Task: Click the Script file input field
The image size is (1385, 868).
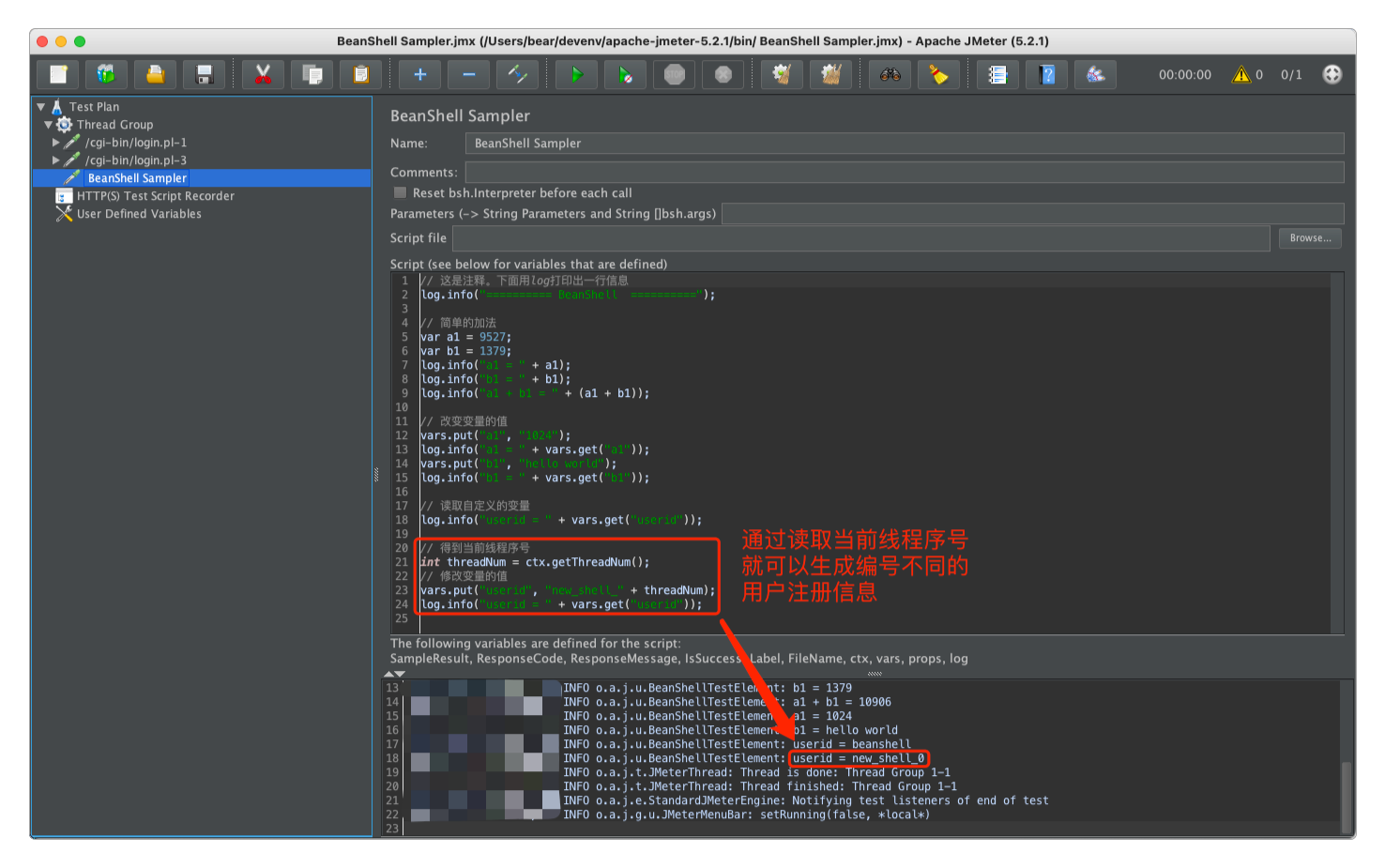Action: pyautogui.click(x=861, y=238)
